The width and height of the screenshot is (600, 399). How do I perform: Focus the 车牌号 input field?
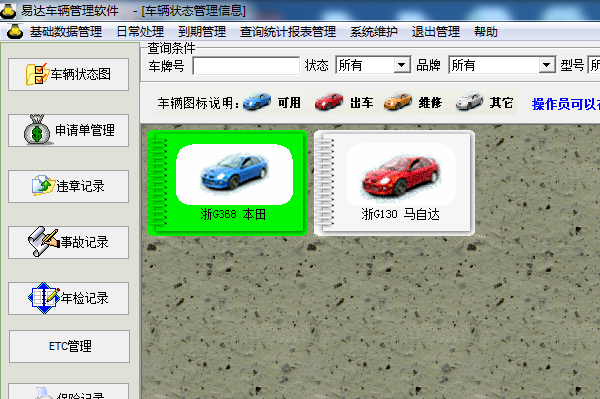coord(246,66)
